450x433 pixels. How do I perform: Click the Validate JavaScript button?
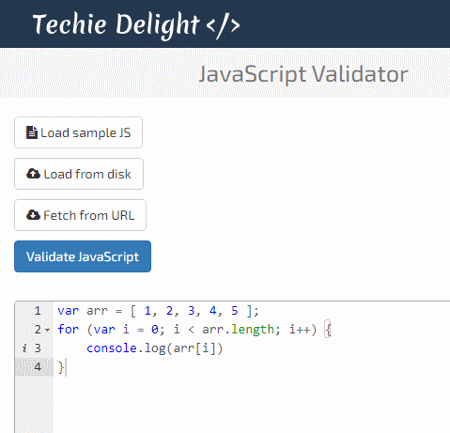82,256
